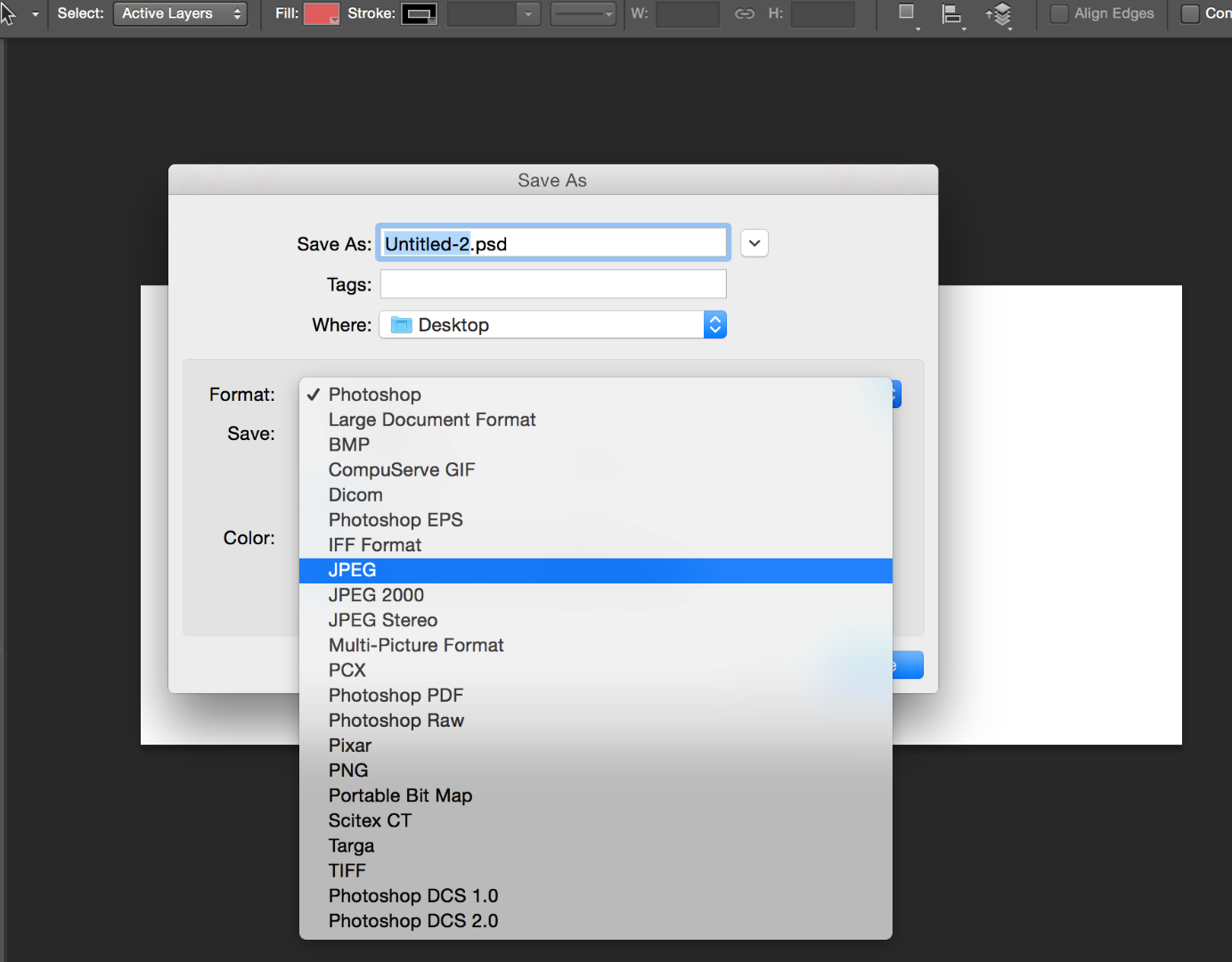Viewport: 1232px width, 962px height.
Task: Click the red Fill color swatch
Action: click(322, 13)
